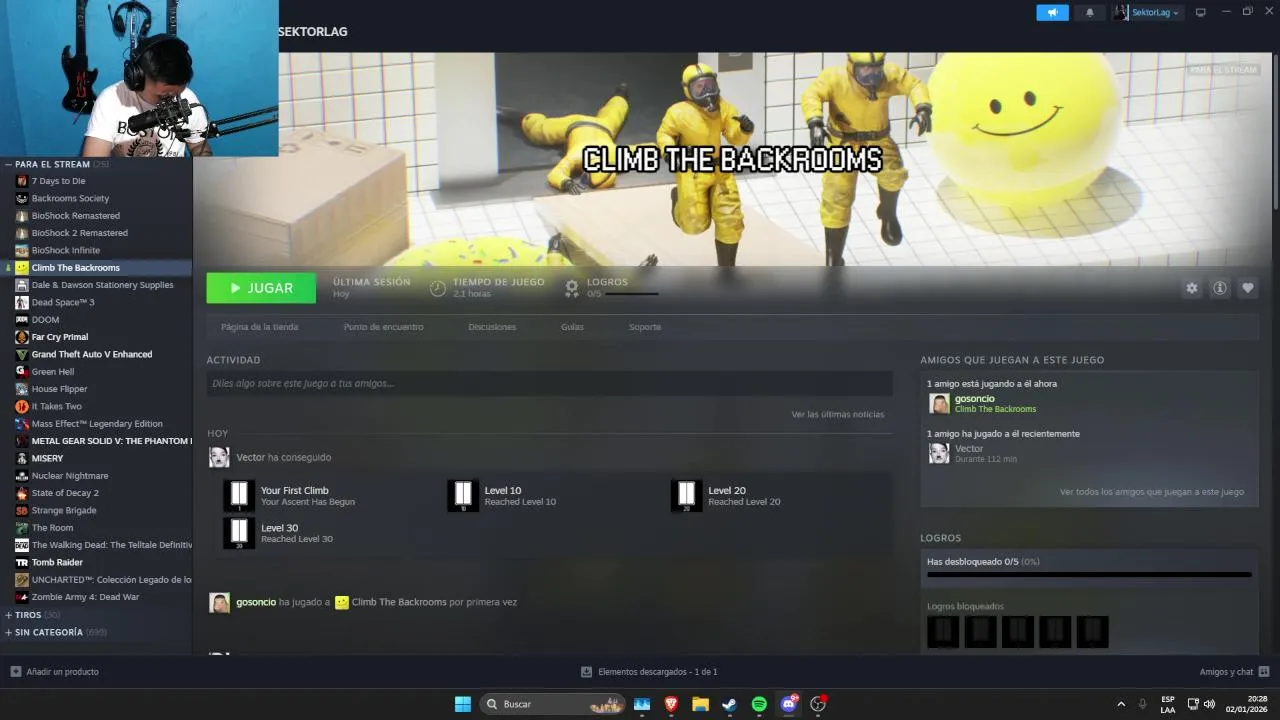Image resolution: width=1280 pixels, height=720 pixels.
Task: Open game info circle icon
Action: point(1219,288)
